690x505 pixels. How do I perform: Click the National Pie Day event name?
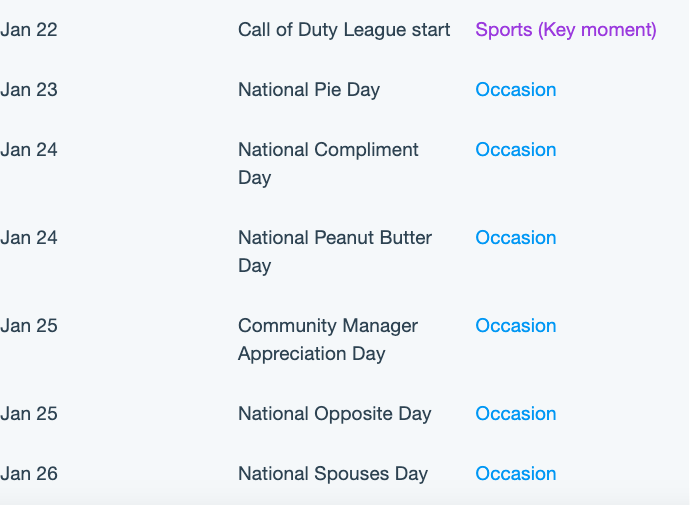tap(309, 90)
